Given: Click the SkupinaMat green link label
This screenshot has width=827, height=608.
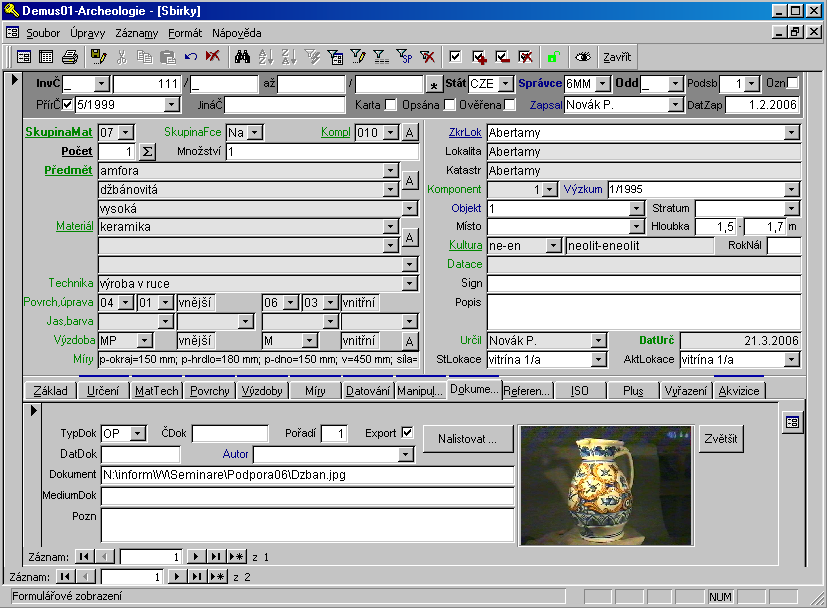Looking at the screenshot, I should (x=59, y=132).
